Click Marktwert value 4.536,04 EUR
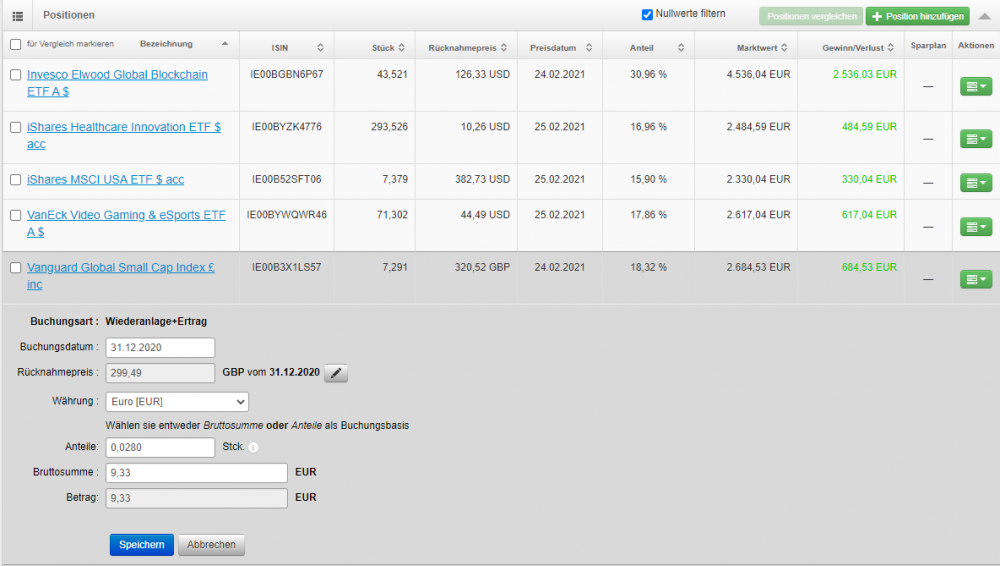The height and width of the screenshot is (566, 1000). (758, 74)
